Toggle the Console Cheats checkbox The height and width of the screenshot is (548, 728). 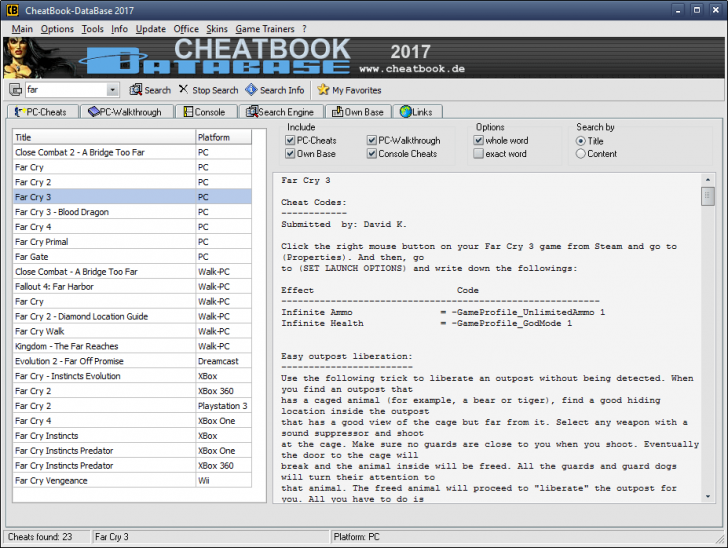coord(372,154)
